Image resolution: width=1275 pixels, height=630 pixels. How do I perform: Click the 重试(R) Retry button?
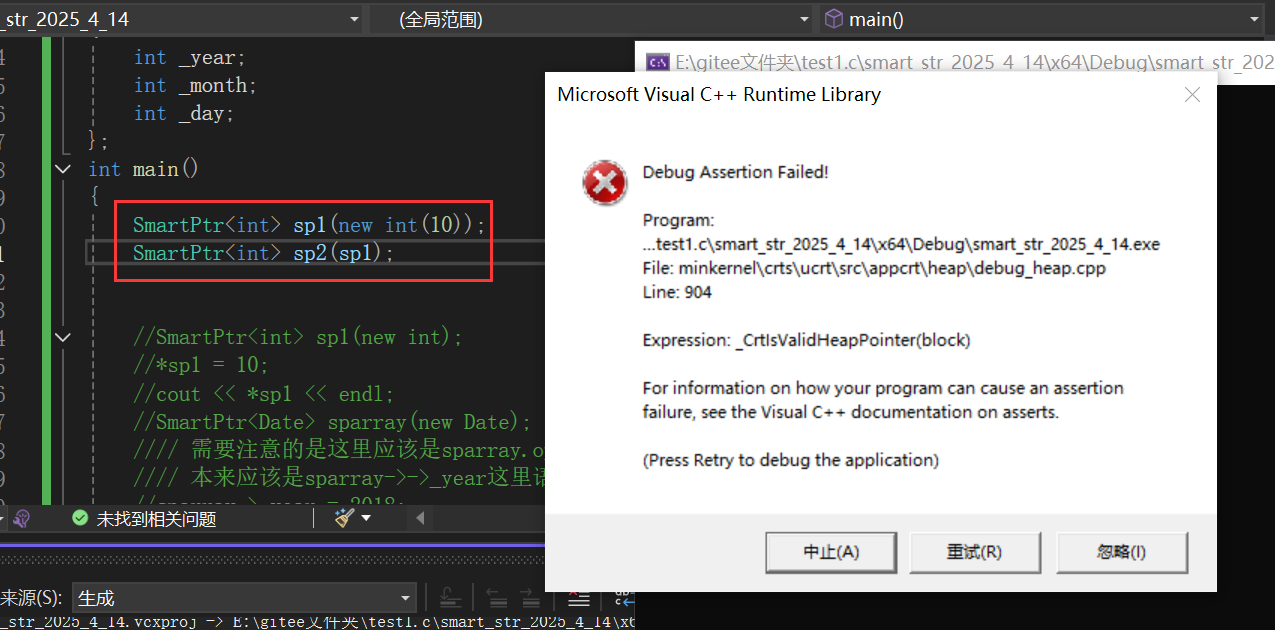click(x=975, y=552)
